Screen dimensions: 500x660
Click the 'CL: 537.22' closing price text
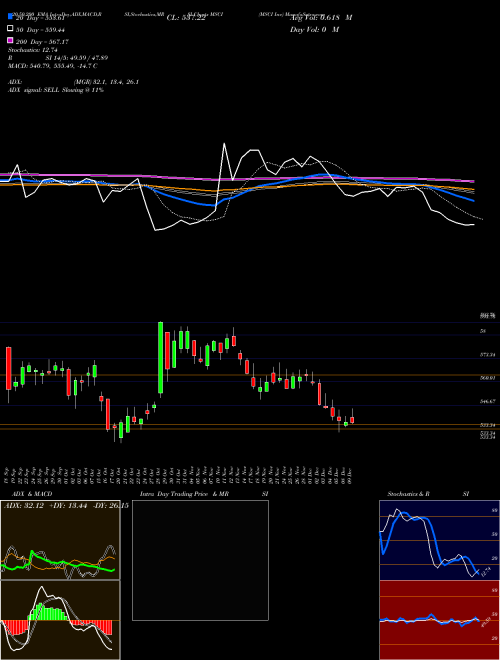pos(186,18)
